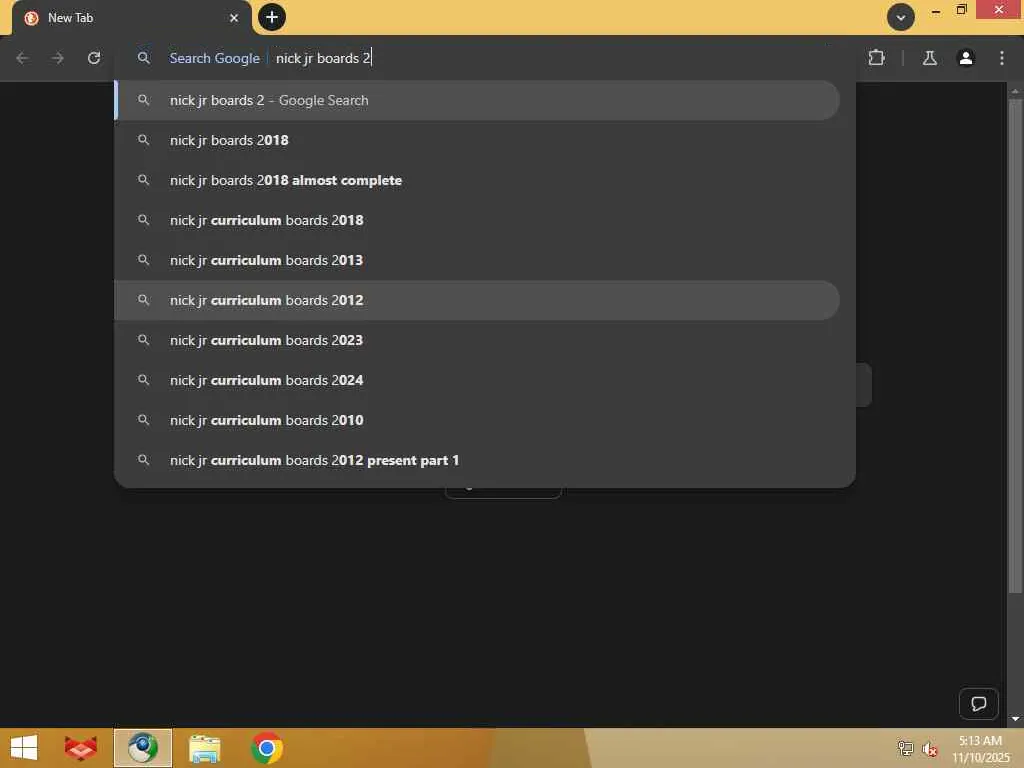Choose suggestion "nick jr boards 2018"
Viewport: 1024px width, 768px height.
(477, 140)
